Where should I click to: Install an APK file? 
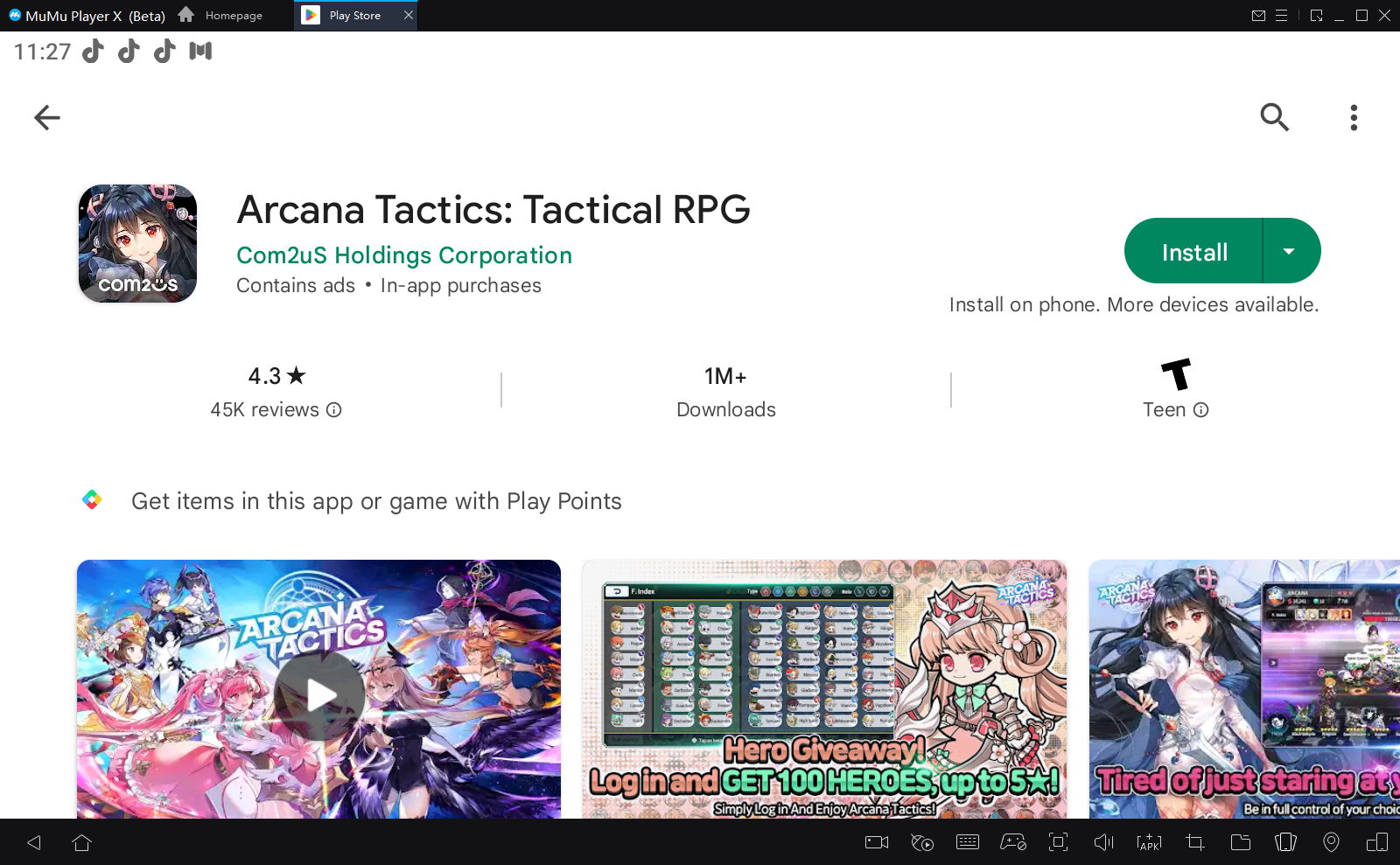(1149, 842)
